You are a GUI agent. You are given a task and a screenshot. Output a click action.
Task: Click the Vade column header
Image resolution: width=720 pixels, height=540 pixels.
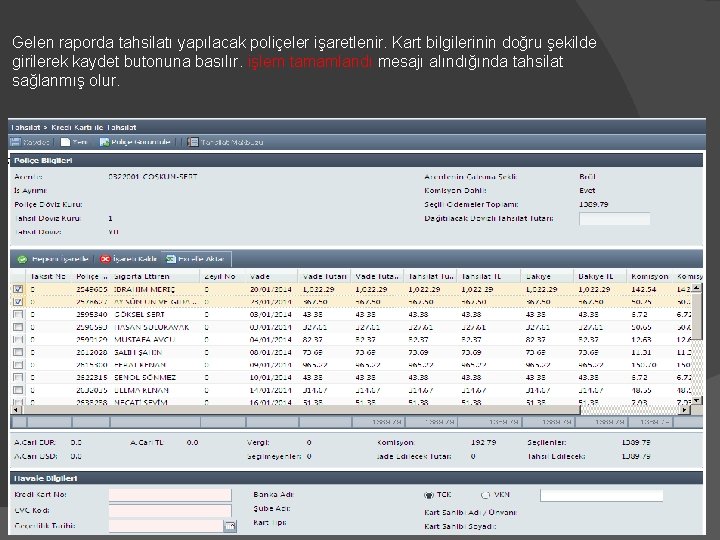273,276
